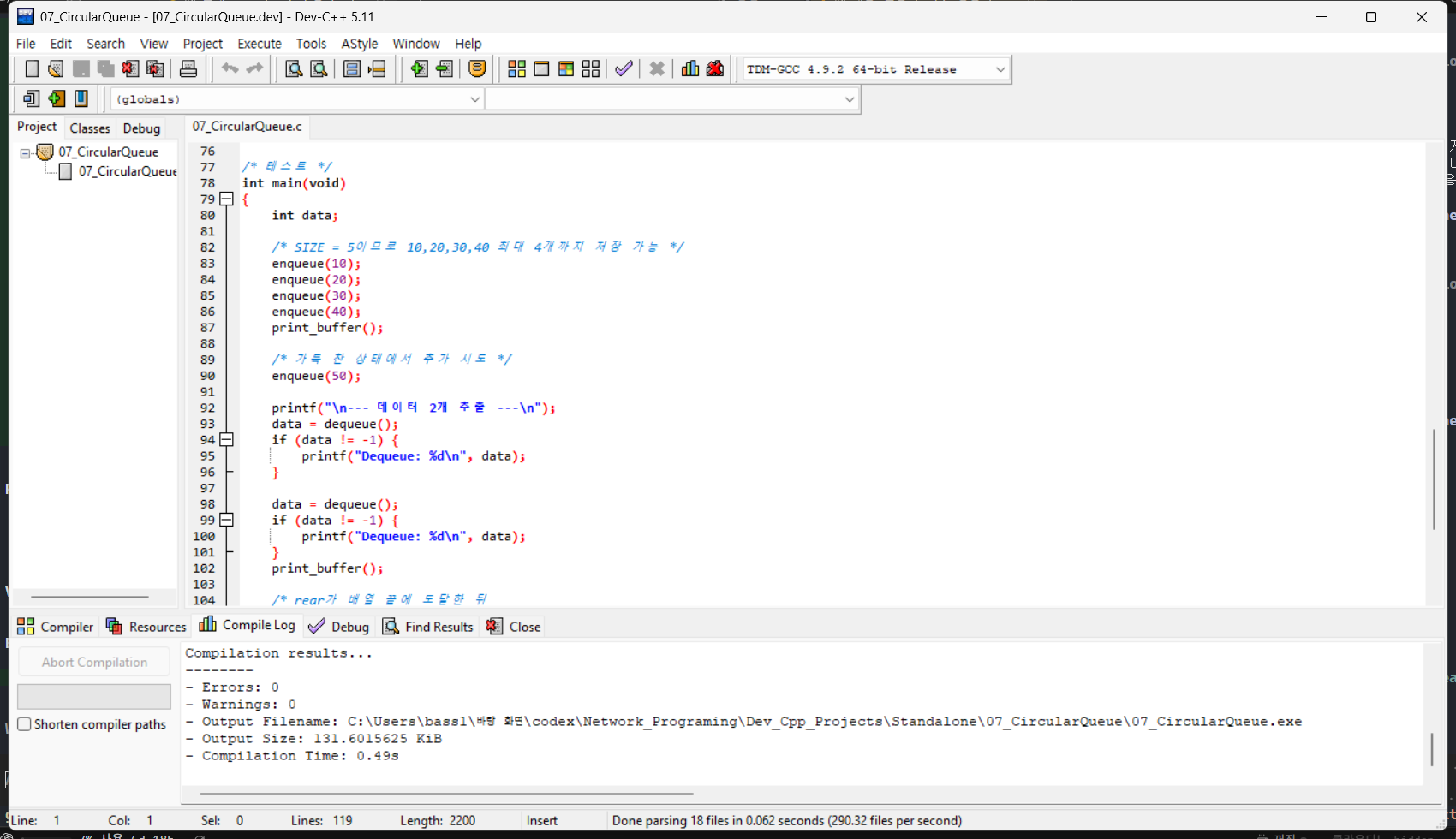Enable Shorten compiler paths checkbox
Viewport: 1456px width, 839px height.
coord(25,724)
